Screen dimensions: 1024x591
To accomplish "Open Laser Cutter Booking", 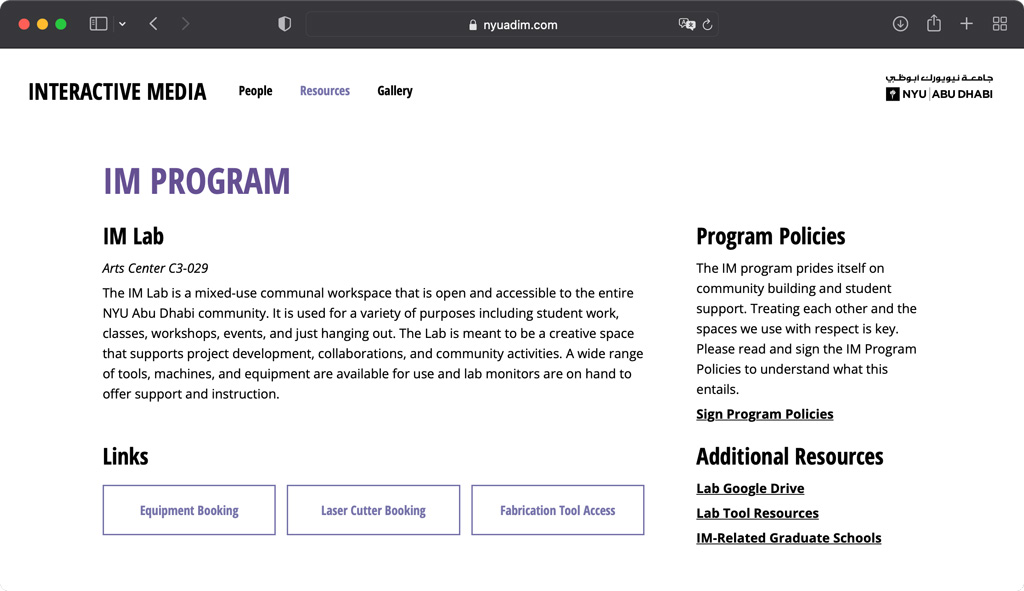I will click(x=373, y=510).
